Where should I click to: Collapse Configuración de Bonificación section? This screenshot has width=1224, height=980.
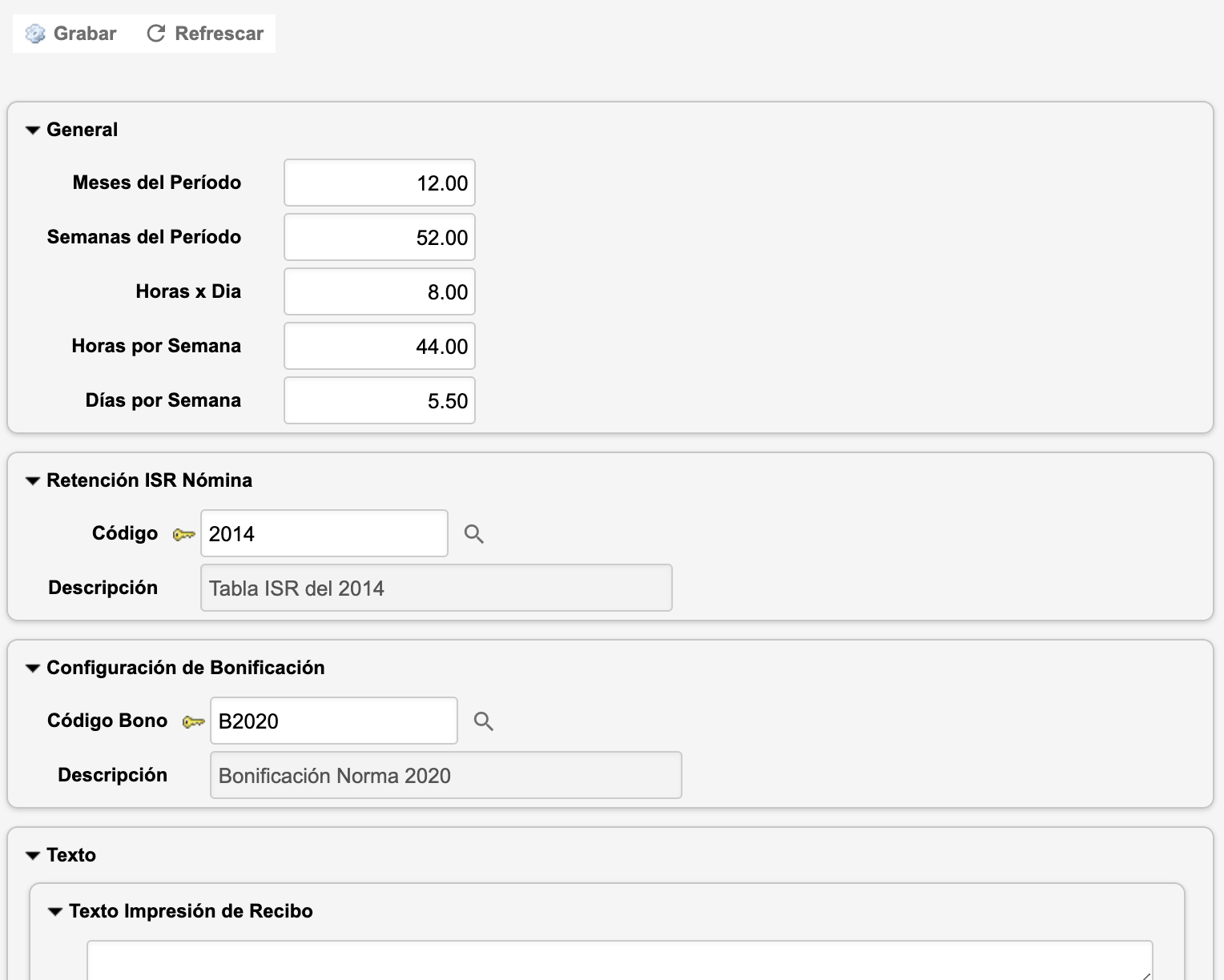33,669
